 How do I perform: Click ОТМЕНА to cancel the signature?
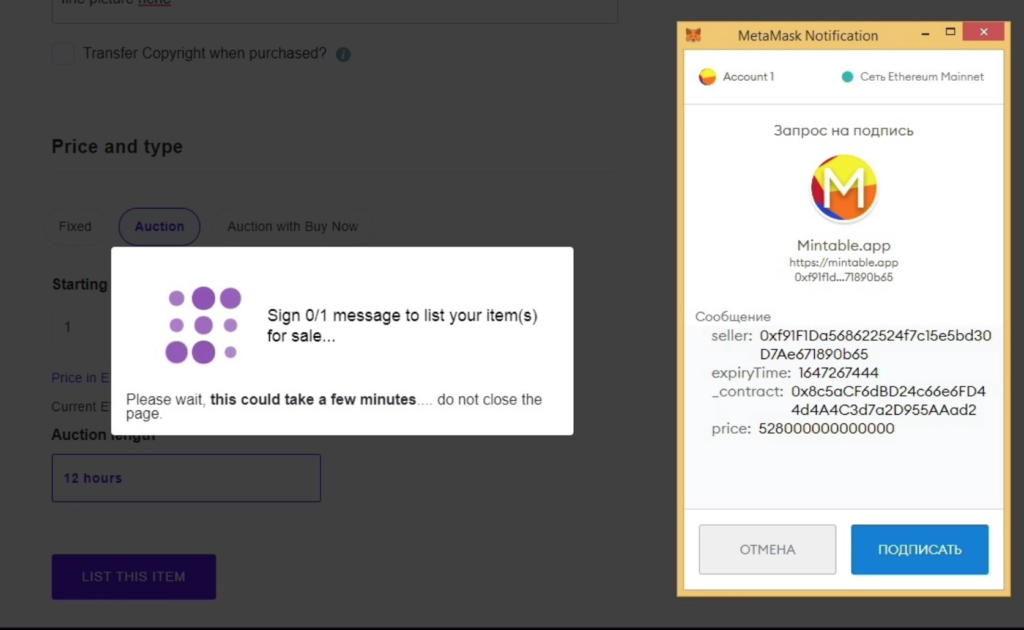pyautogui.click(x=767, y=550)
